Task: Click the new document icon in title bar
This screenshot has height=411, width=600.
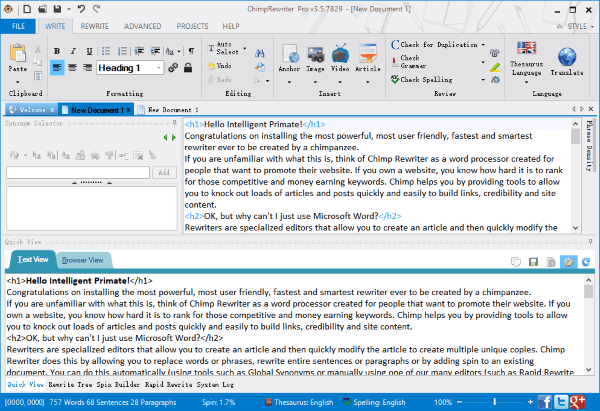Action: [x=27, y=9]
